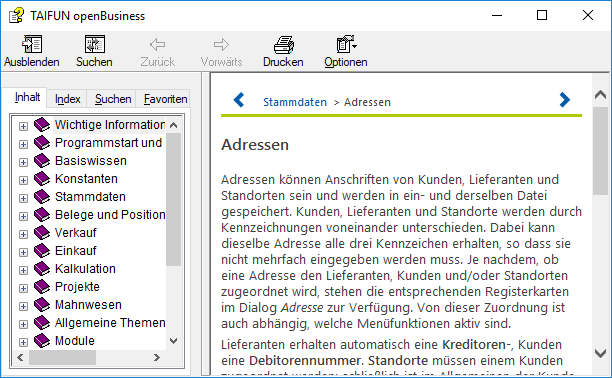Select the Basiswissen tree entry label
Screen dimensions: 612x378
coord(91,161)
